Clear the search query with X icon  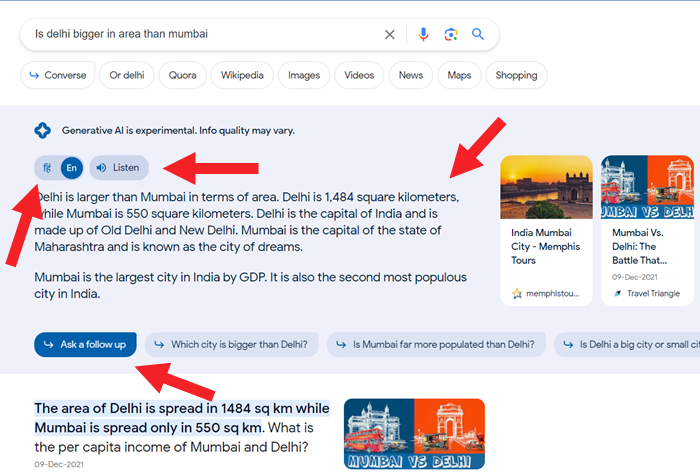(389, 34)
